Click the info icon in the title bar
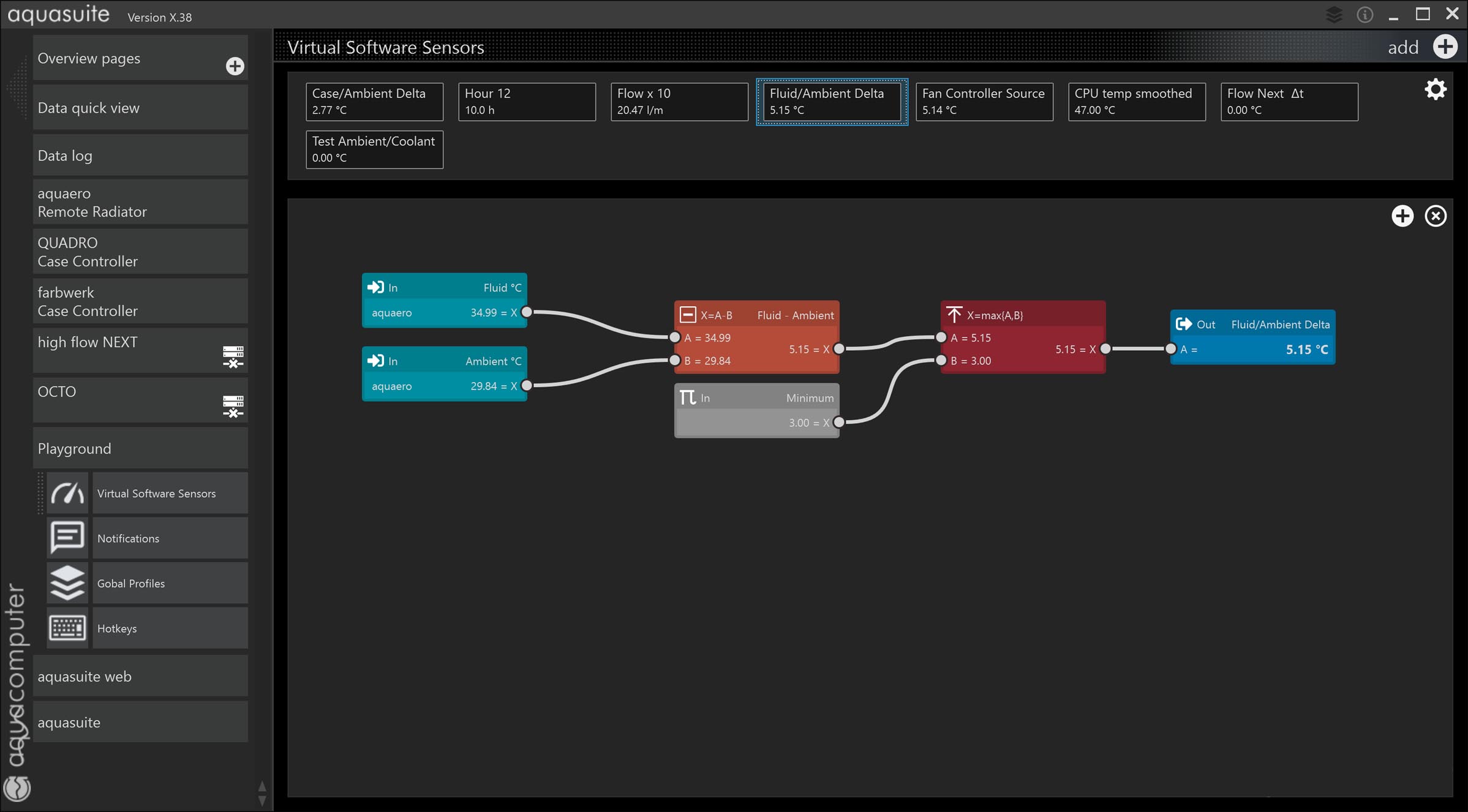 [x=1364, y=15]
